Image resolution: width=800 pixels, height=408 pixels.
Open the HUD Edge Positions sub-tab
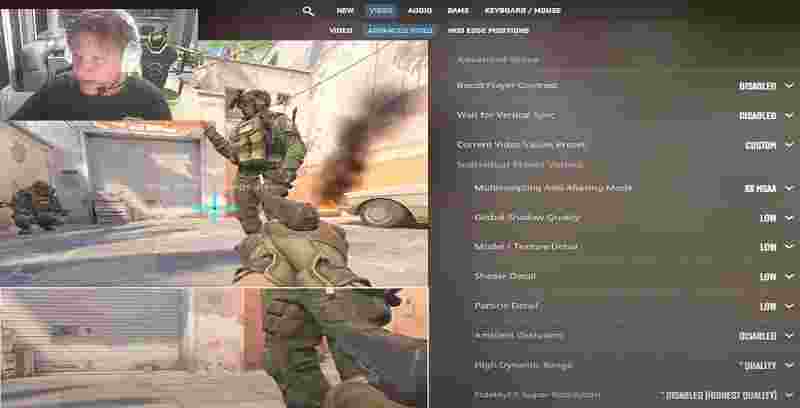coord(488,30)
